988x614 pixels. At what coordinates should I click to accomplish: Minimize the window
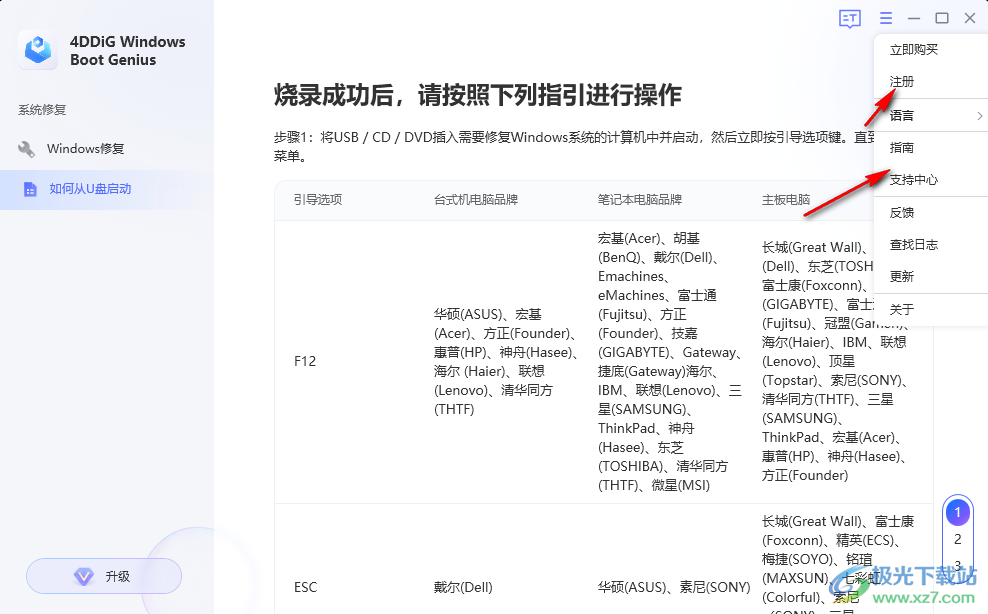click(x=914, y=18)
